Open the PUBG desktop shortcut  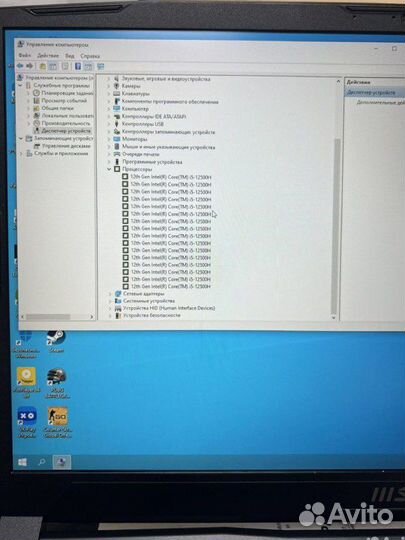tap(57, 383)
